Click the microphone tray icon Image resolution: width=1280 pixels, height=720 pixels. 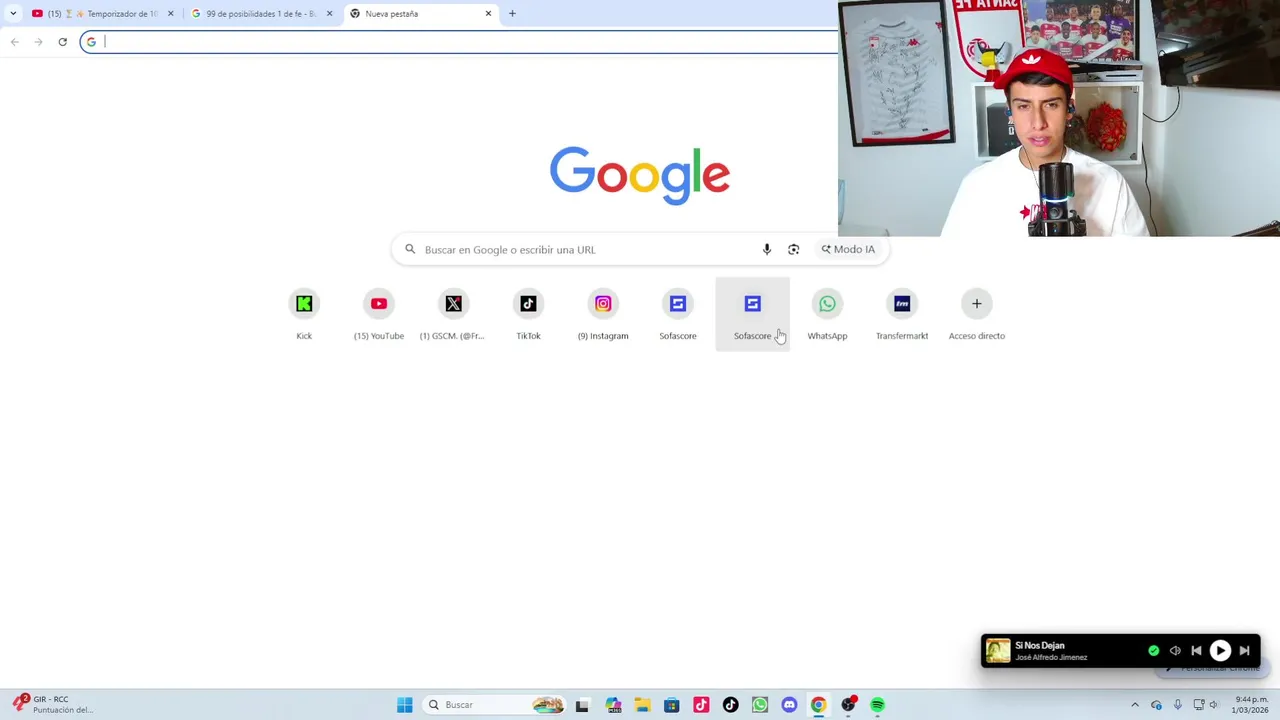click(x=1177, y=705)
